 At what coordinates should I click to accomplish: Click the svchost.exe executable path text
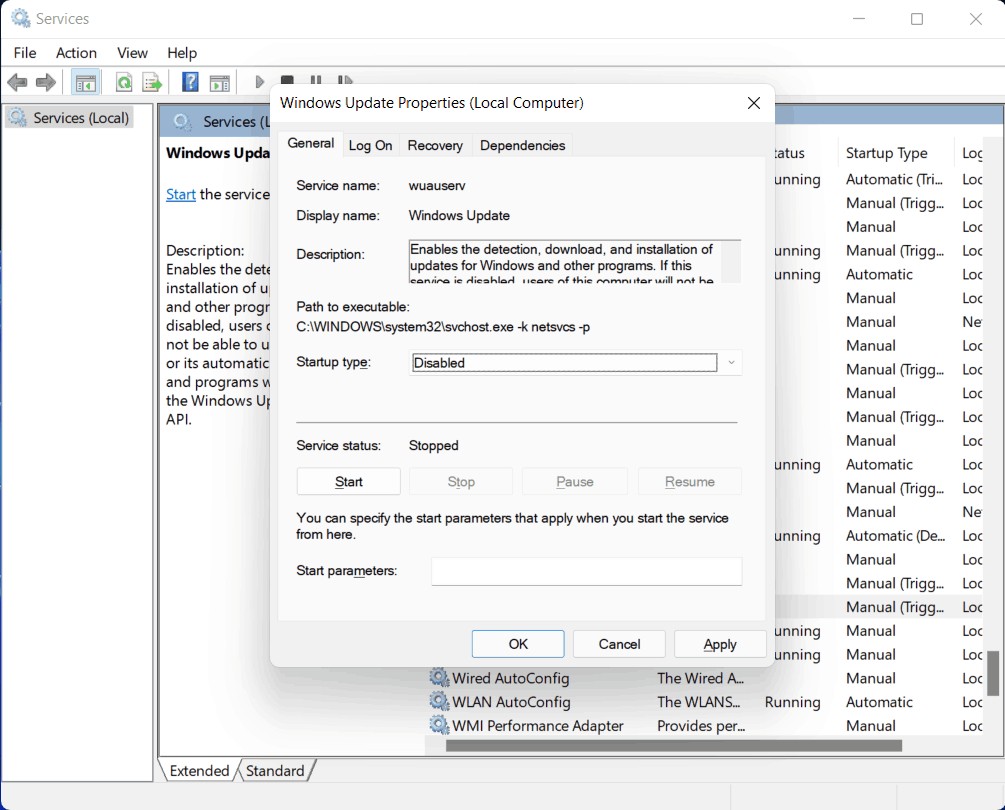pos(443,327)
